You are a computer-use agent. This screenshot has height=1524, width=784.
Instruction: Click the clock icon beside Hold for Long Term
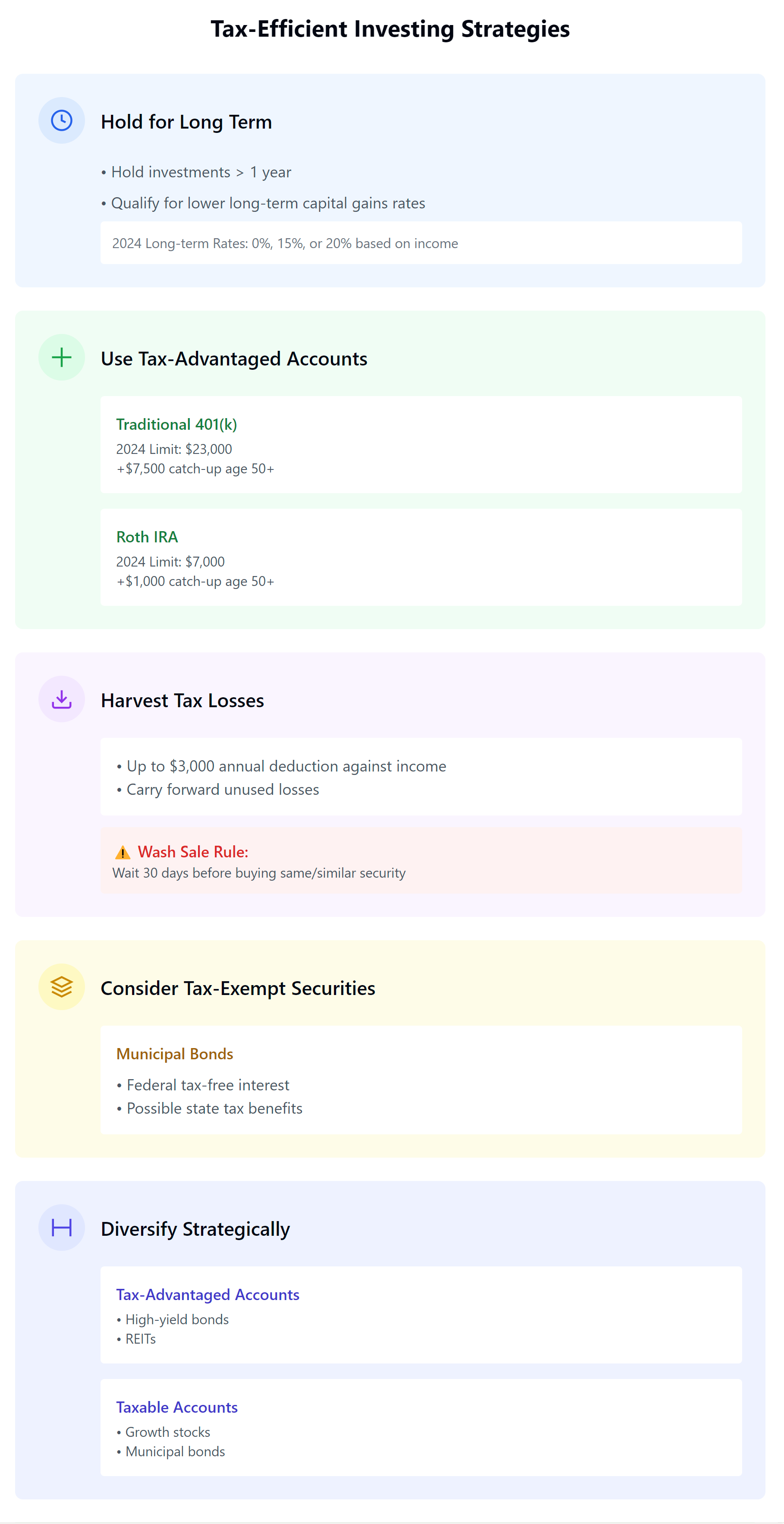[62, 121]
